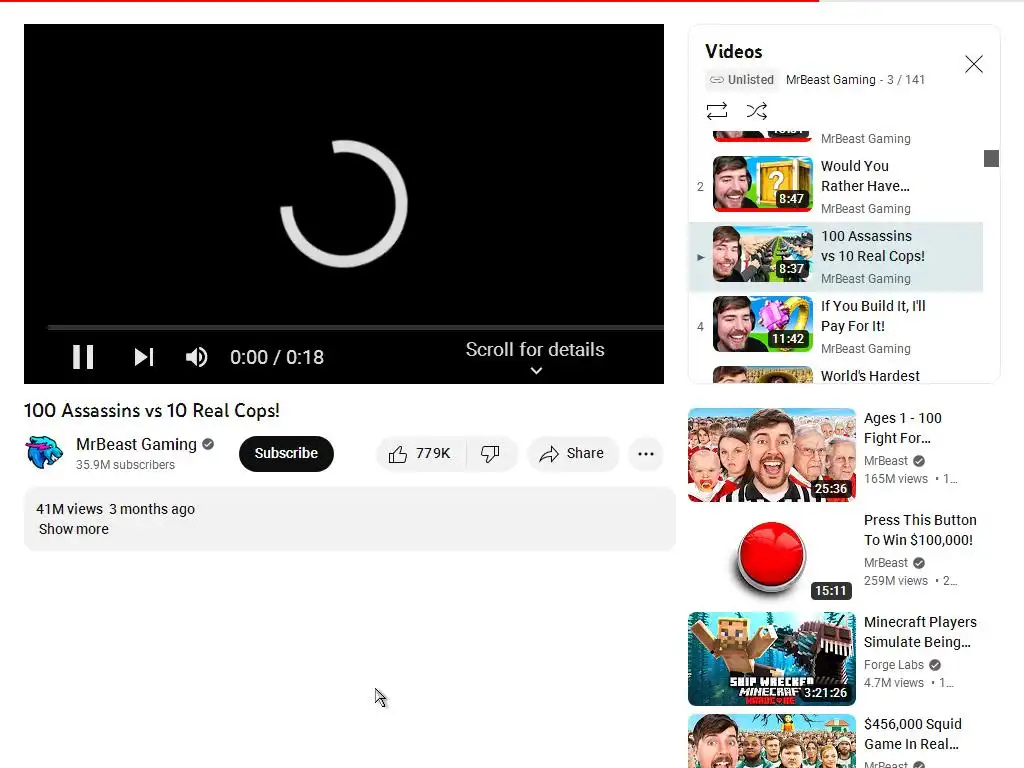
Task: Click the 779K like count
Action: click(x=433, y=453)
